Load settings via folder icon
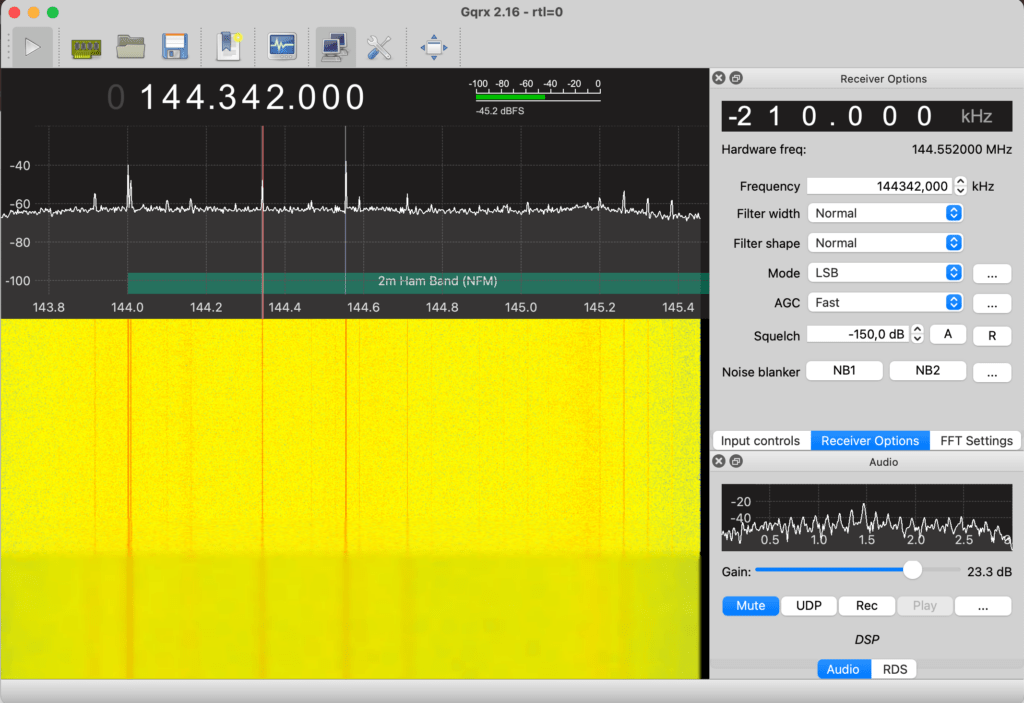Screen dimensions: 1024x703 pos(131,47)
